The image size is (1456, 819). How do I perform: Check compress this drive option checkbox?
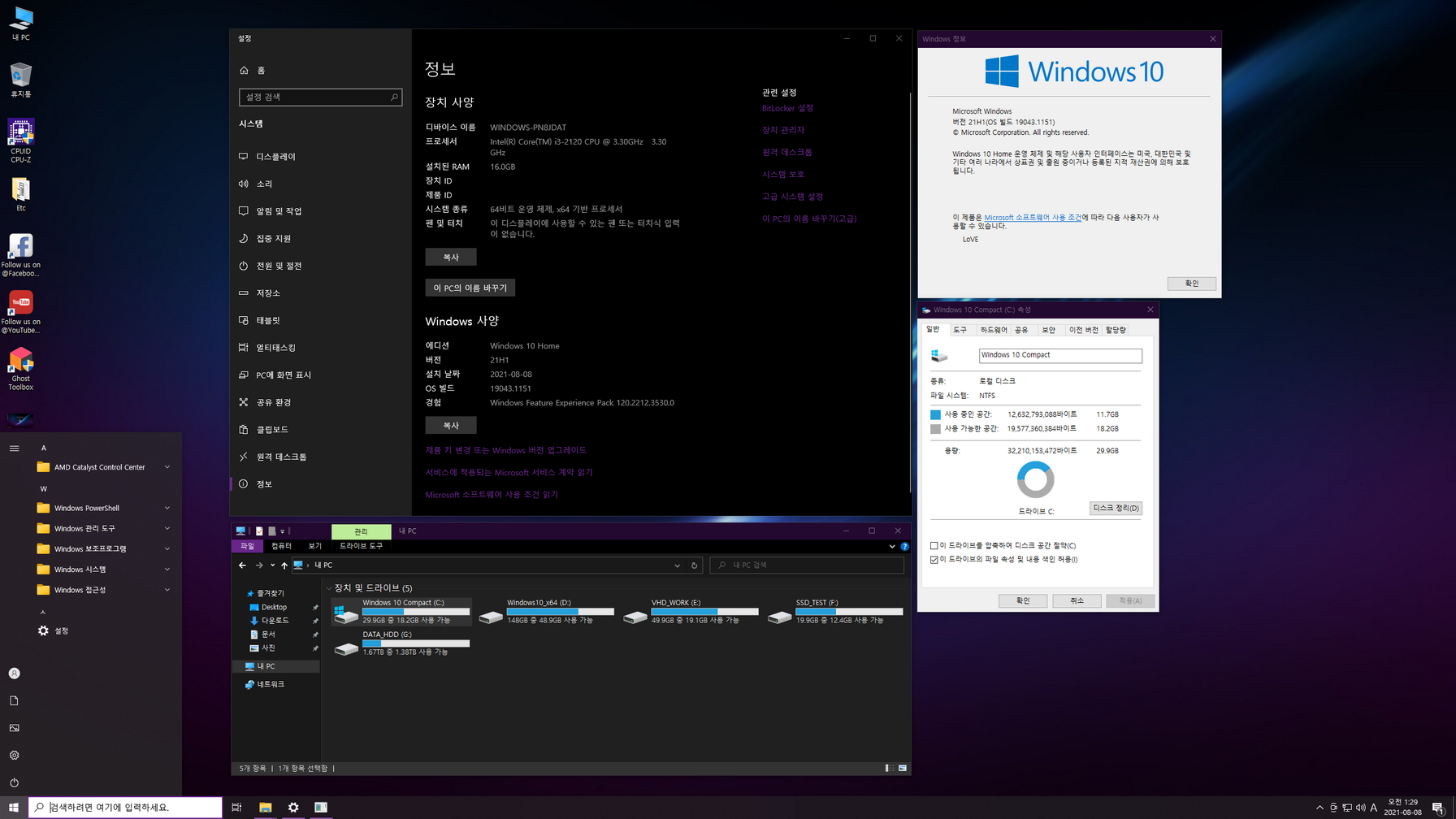934,546
